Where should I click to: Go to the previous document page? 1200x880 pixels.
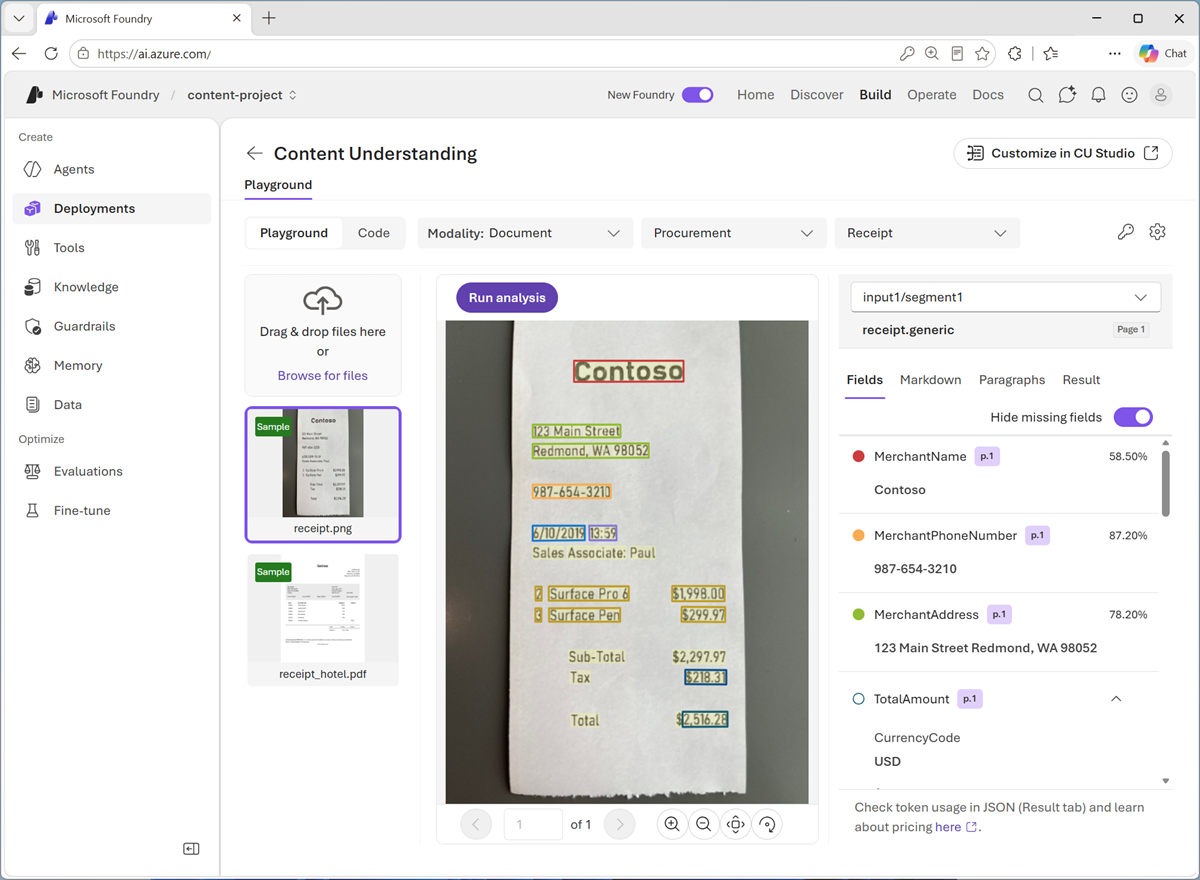476,824
